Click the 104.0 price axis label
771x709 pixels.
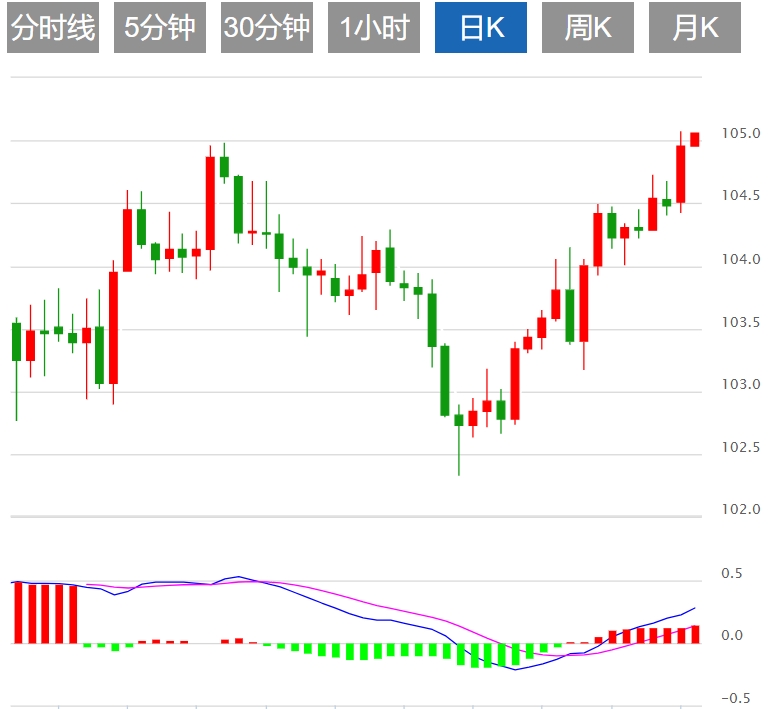[x=742, y=260]
